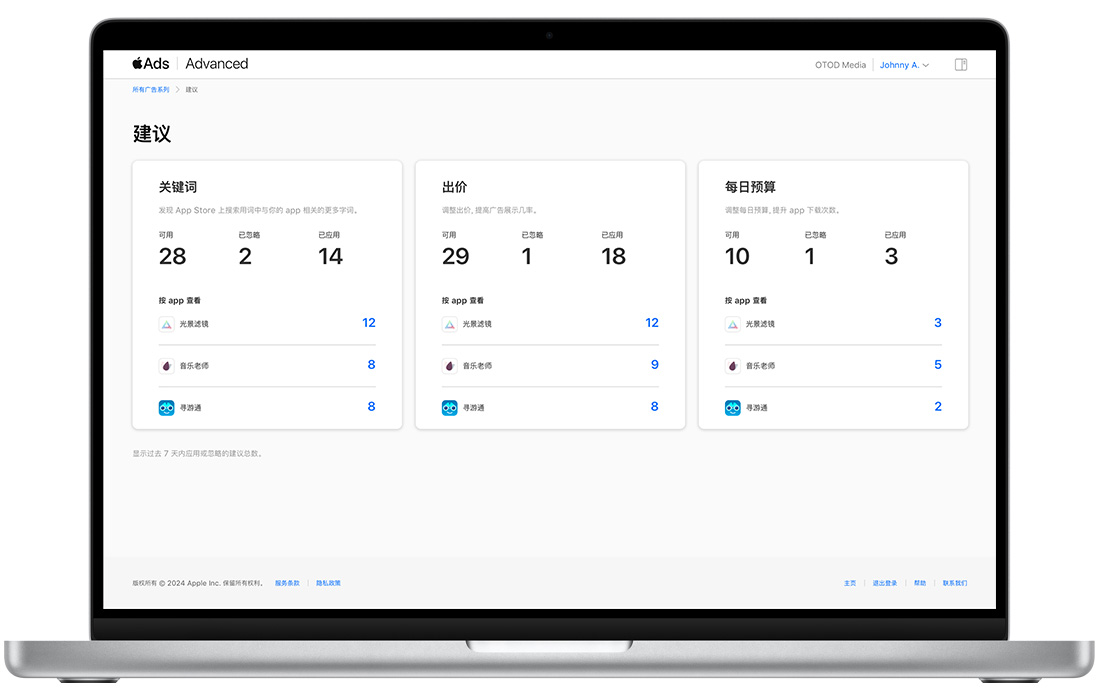Open 3 daily budget suggestions for 光景滤镜
The image size is (1100, 700).
click(938, 323)
